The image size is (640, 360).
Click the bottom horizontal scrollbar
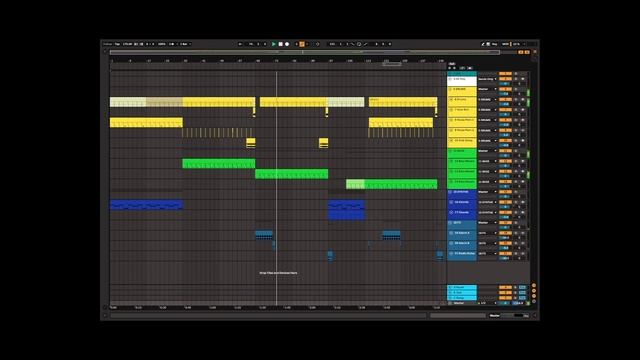click(x=268, y=316)
